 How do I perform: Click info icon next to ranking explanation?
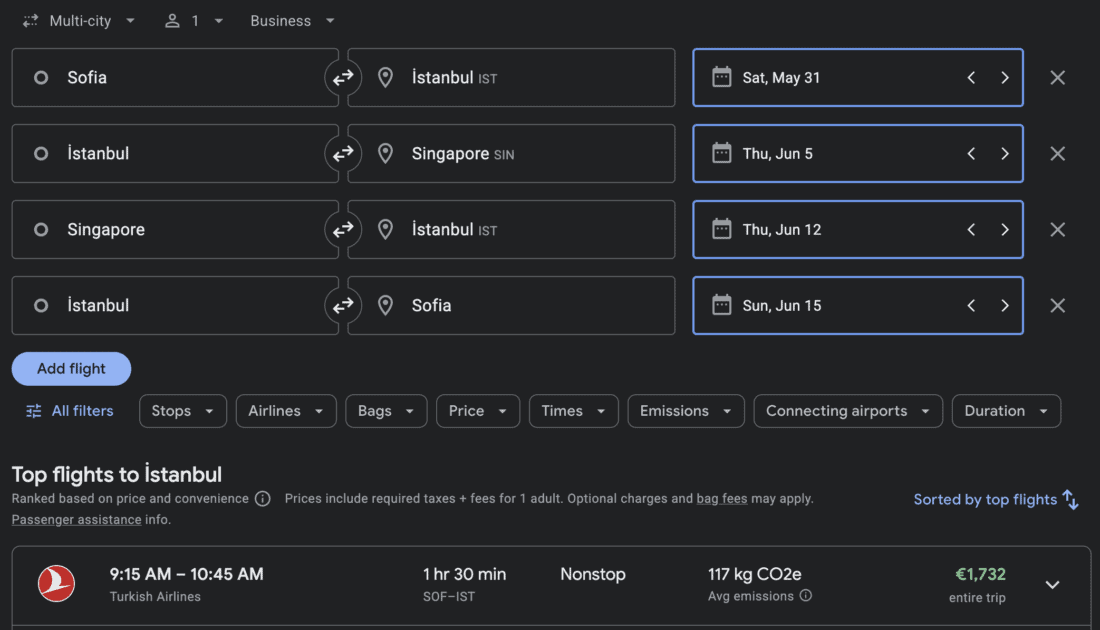(x=262, y=499)
